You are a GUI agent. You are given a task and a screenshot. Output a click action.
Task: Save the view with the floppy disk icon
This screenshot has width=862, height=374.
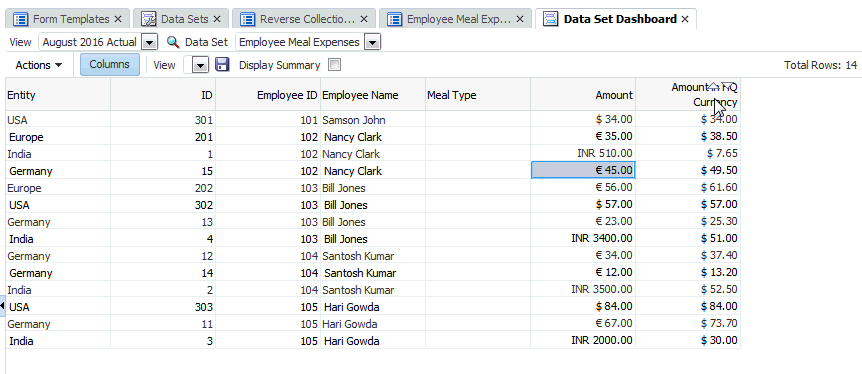(x=222, y=64)
